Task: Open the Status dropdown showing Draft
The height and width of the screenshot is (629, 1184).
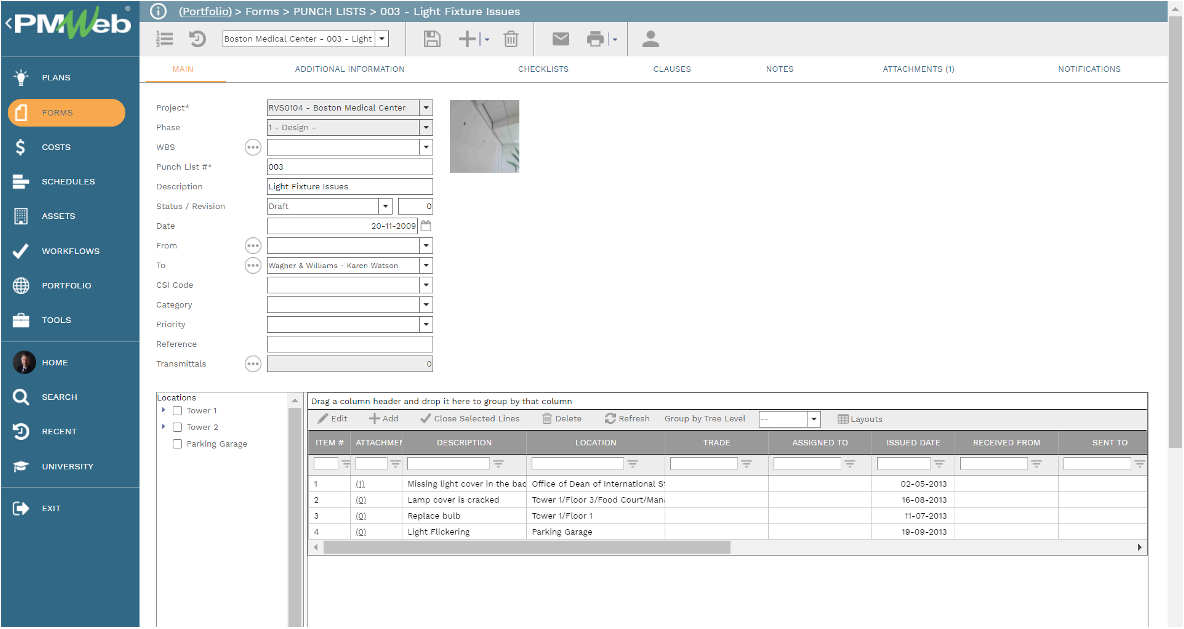Action: click(385, 206)
